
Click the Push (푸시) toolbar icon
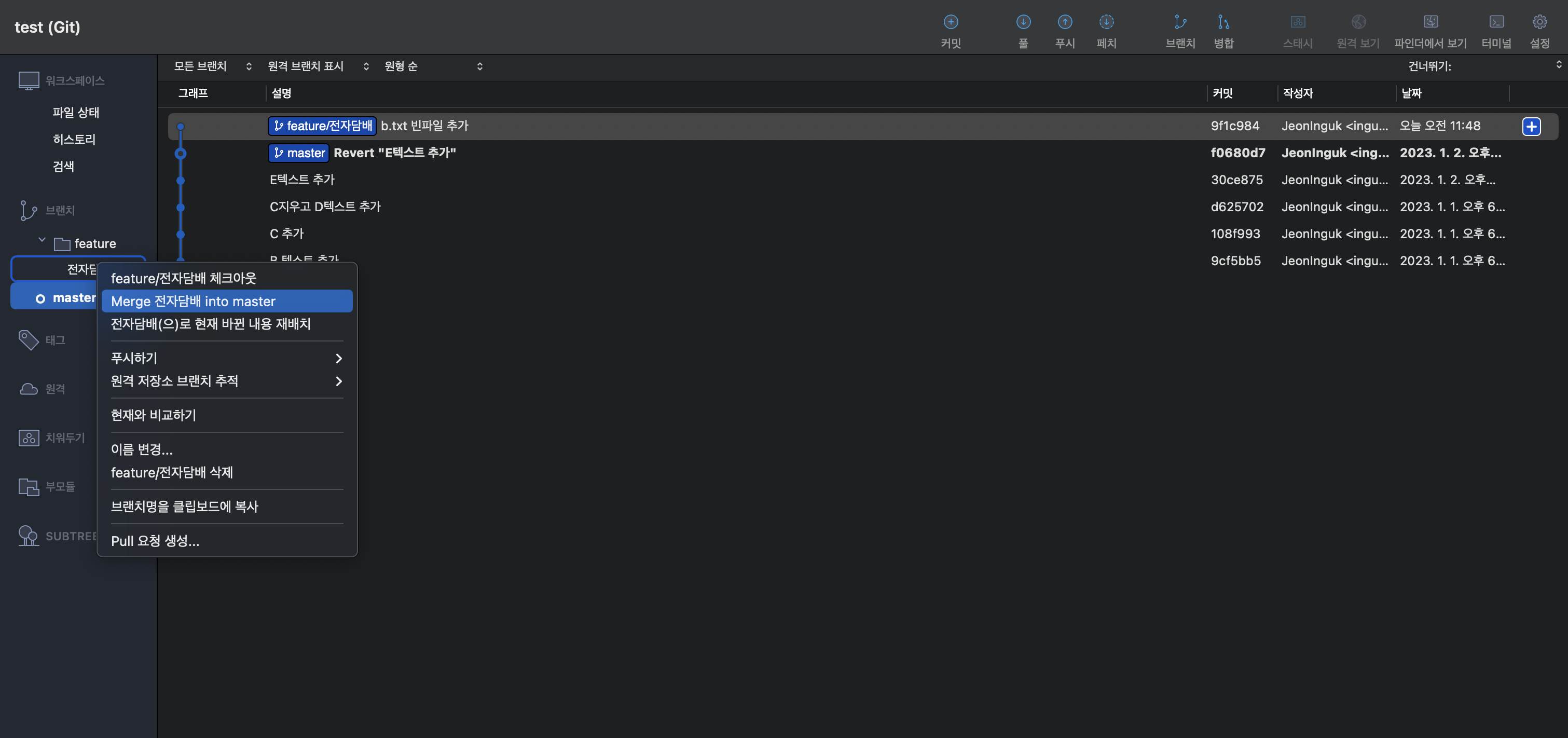[1065, 22]
